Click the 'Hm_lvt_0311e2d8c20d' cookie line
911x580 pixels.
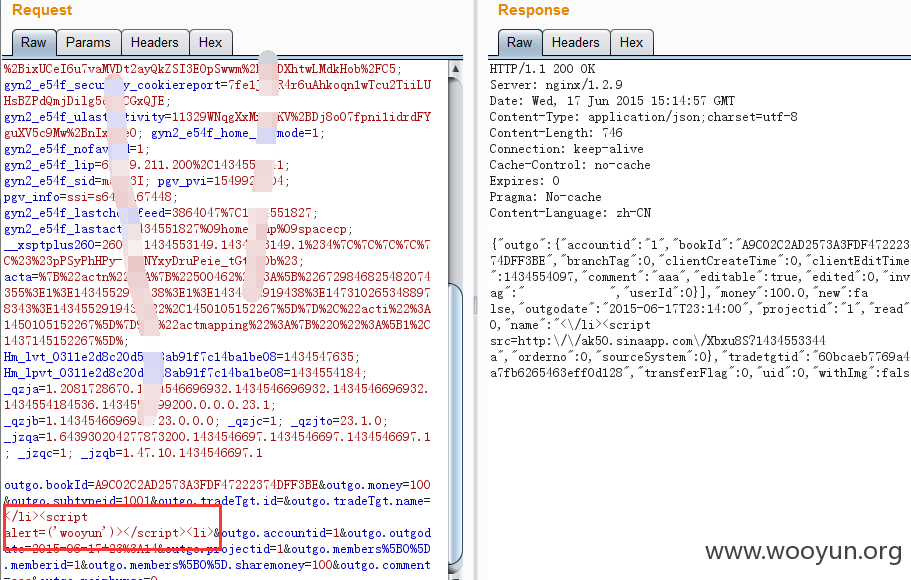(x=182, y=357)
